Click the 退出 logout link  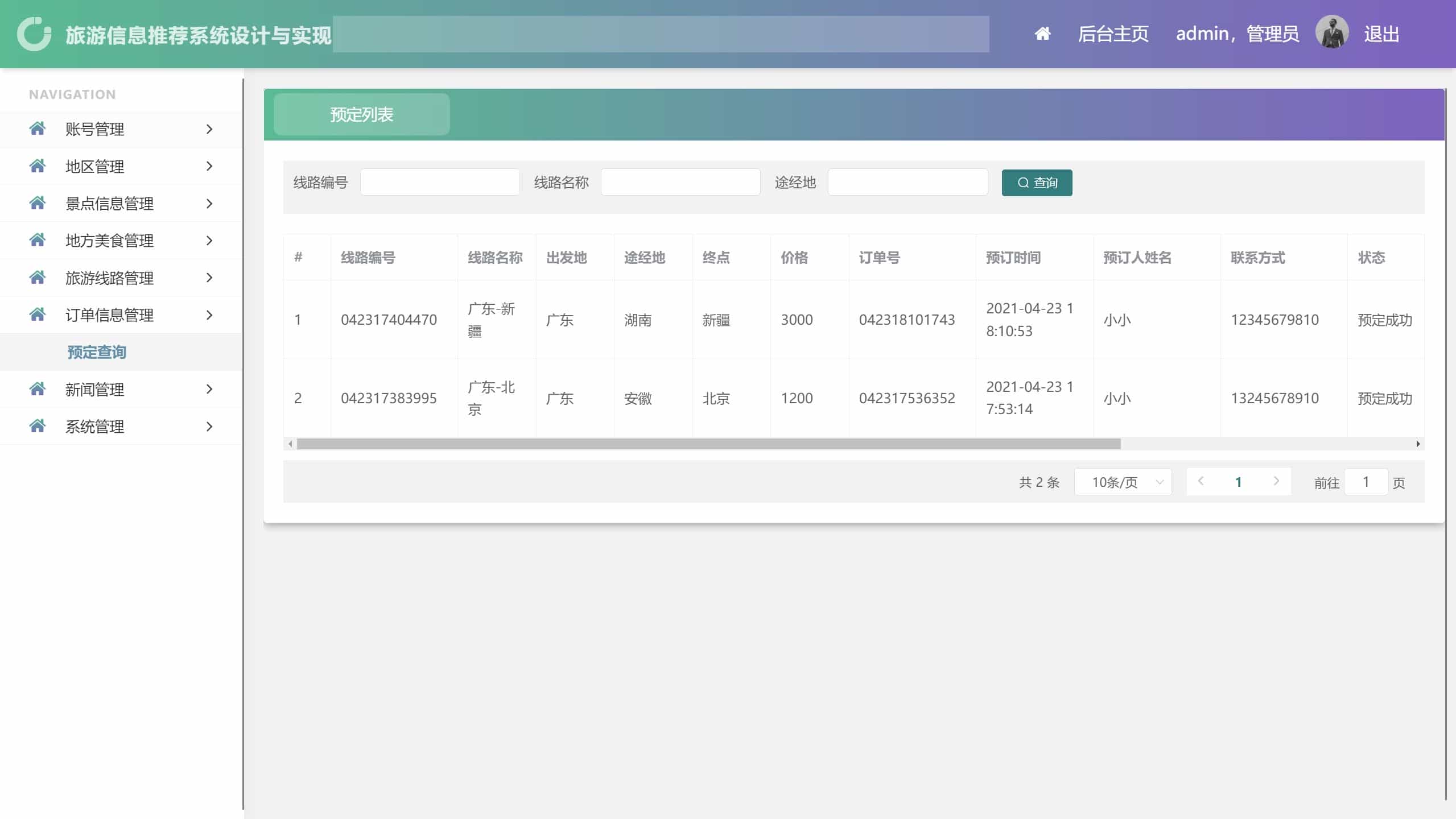click(x=1381, y=34)
